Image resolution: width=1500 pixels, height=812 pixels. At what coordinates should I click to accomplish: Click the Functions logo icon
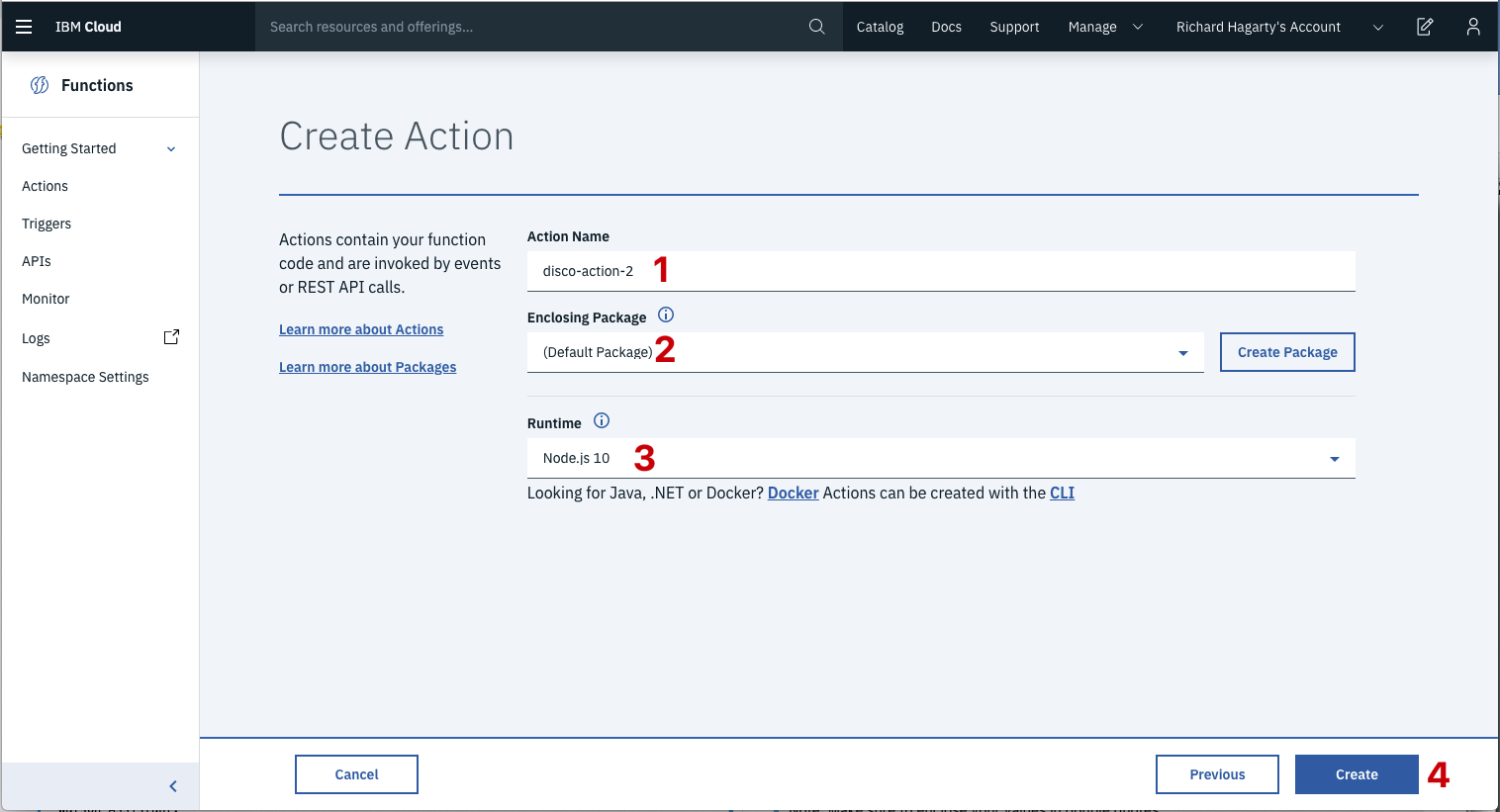point(40,85)
